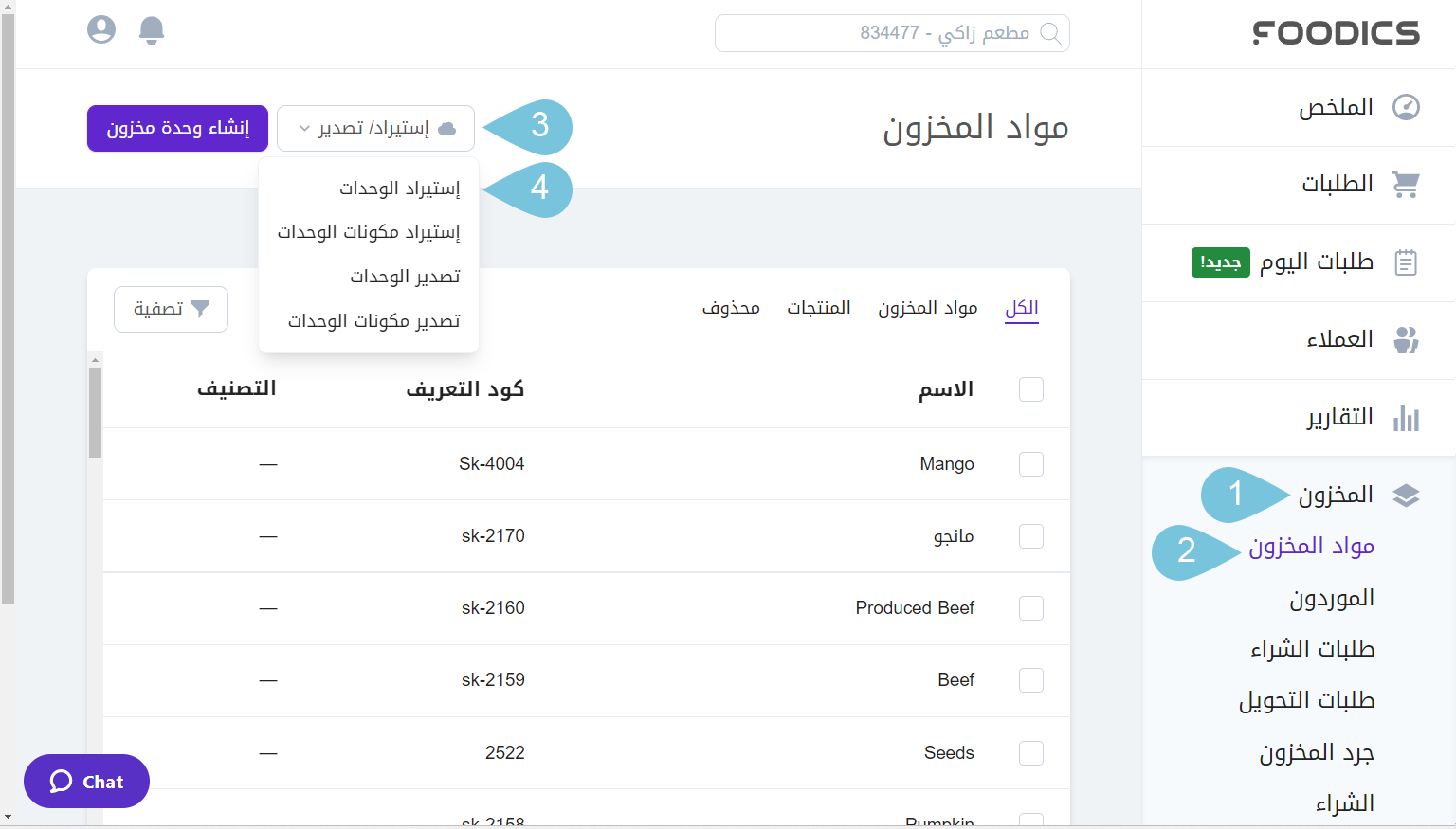The height and width of the screenshot is (829, 1456).
Task: Click the shopping cart icon for الطلبات
Action: click(1407, 184)
